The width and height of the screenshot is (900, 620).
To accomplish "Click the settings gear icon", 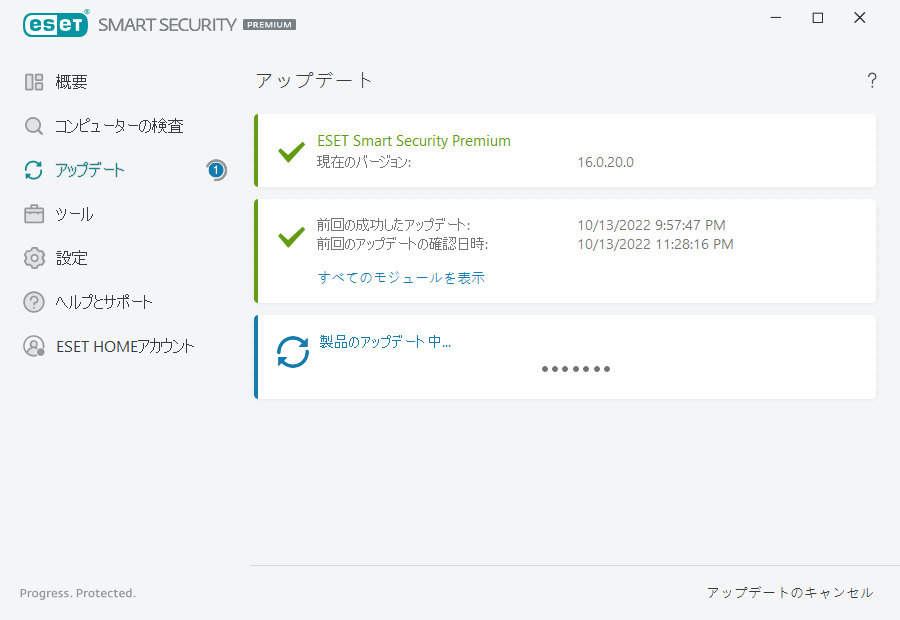I will (34, 258).
